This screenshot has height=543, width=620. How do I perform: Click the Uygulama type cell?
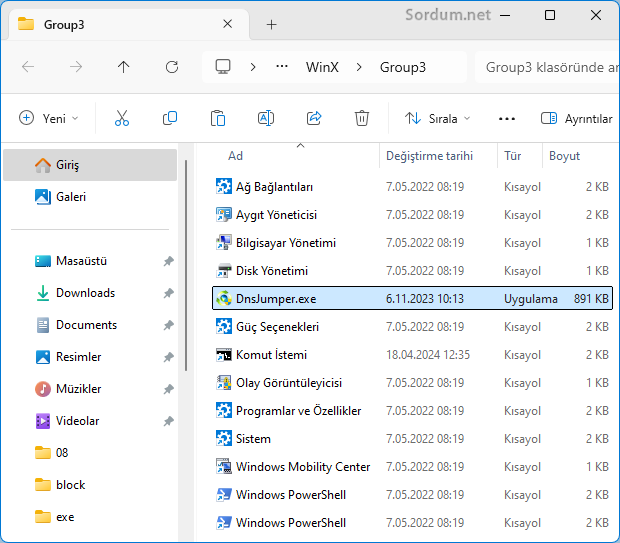coord(531,299)
